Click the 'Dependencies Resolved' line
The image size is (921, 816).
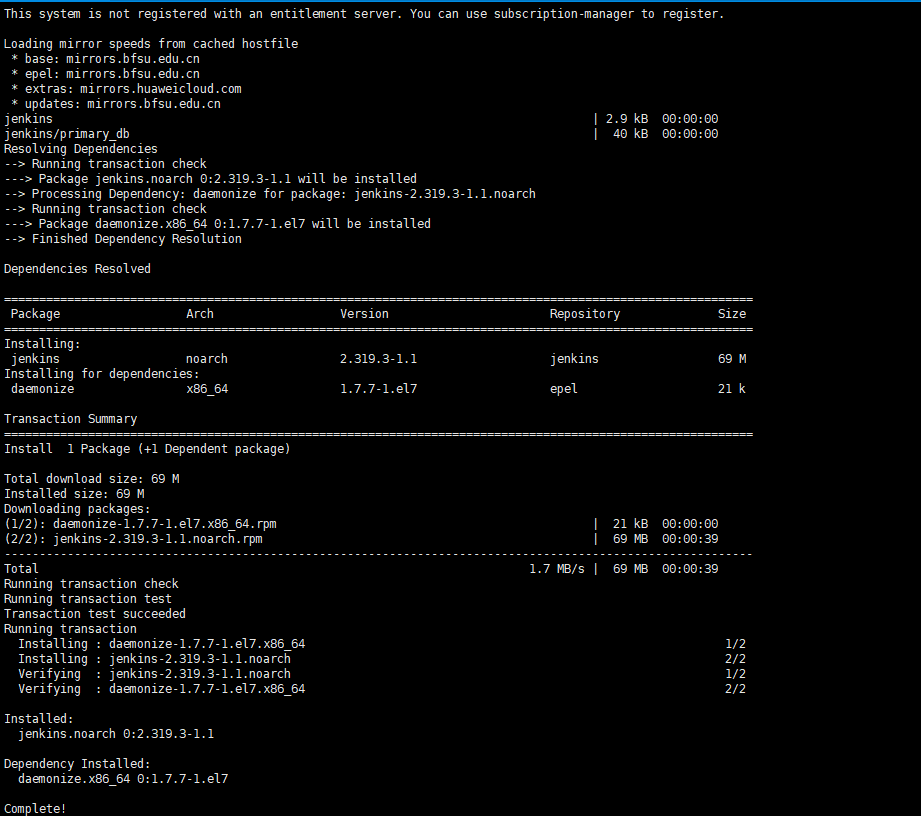pos(78,269)
